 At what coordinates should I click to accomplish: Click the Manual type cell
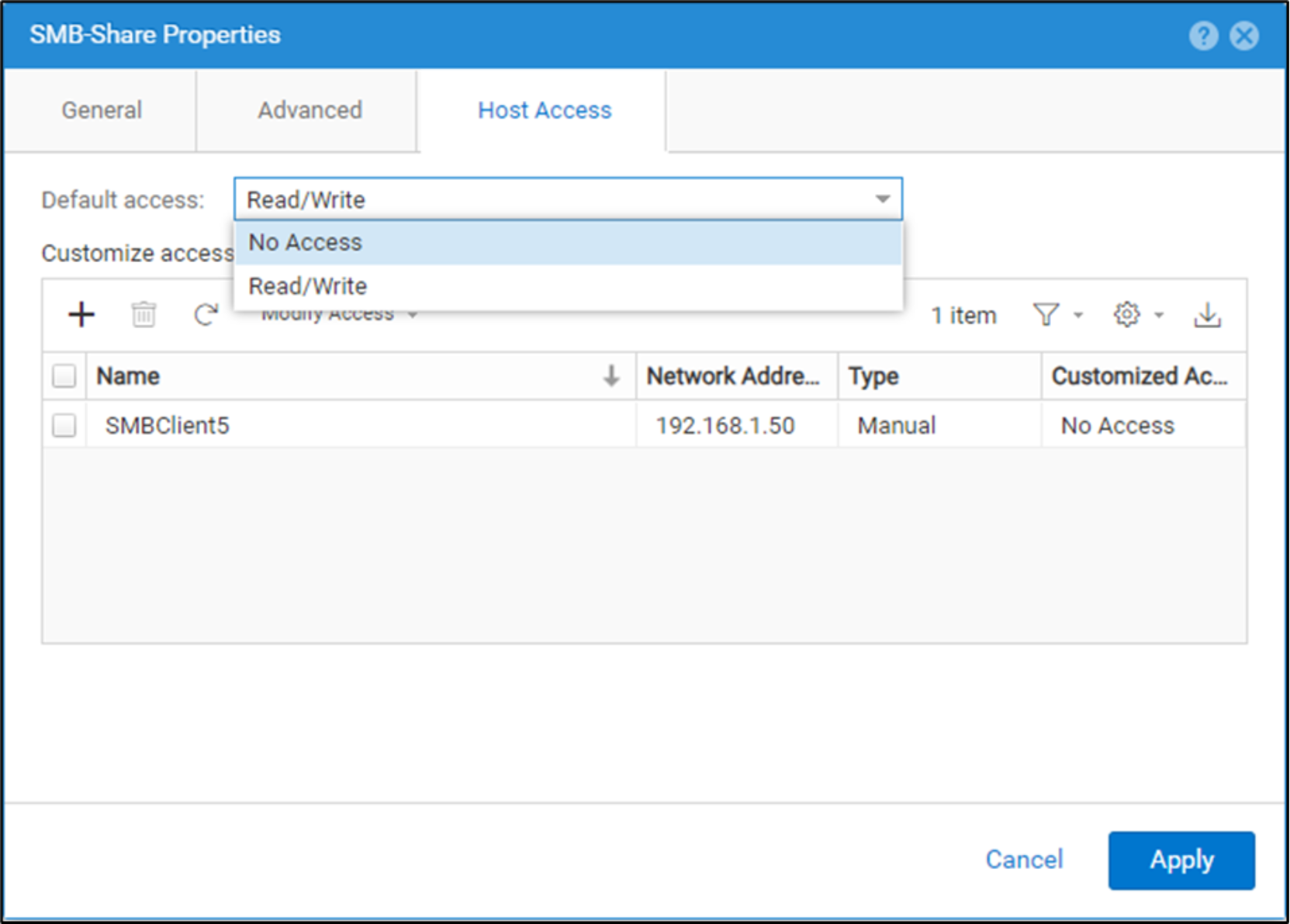(939, 425)
